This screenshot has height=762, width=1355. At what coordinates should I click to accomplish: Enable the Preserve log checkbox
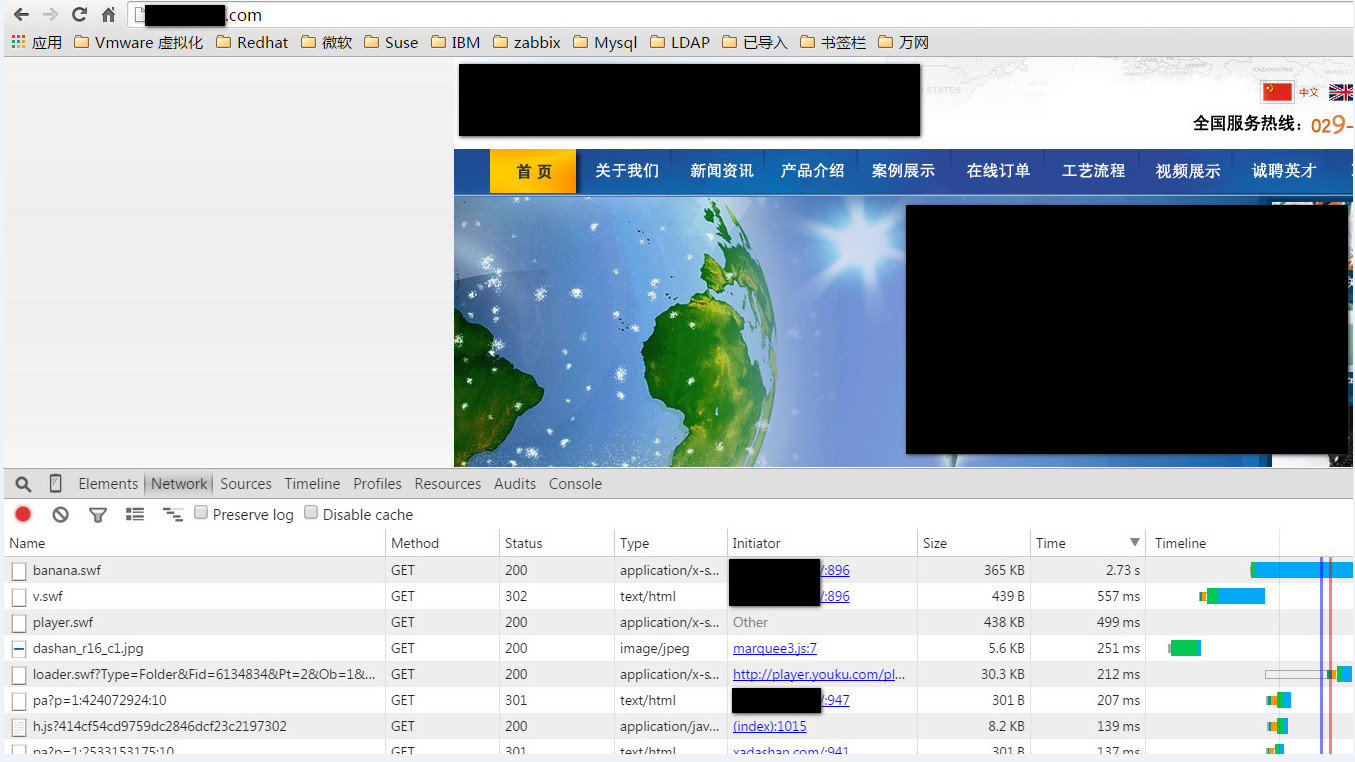point(201,513)
